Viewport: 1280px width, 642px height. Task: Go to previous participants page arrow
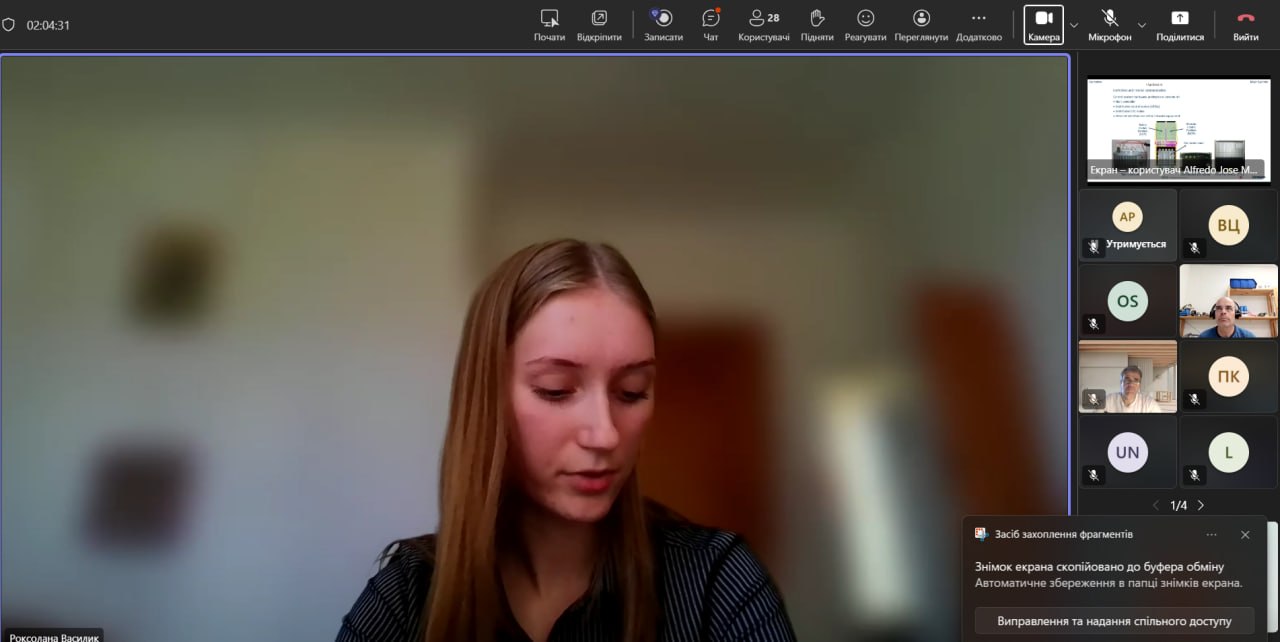1156,506
